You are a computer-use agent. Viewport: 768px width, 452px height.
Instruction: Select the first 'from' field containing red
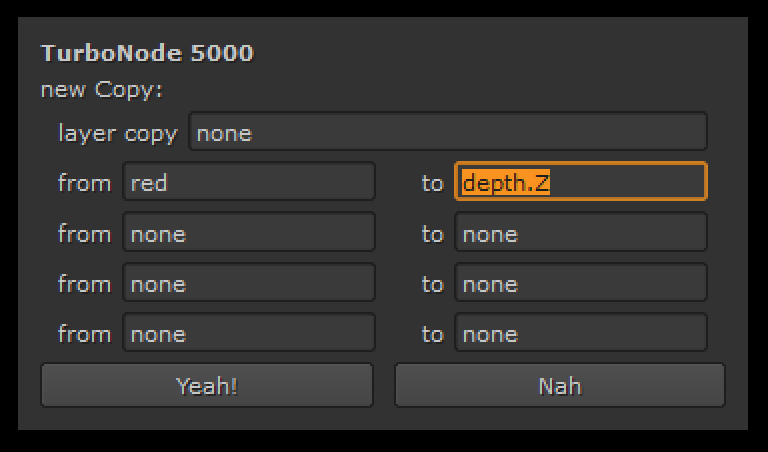point(249,183)
